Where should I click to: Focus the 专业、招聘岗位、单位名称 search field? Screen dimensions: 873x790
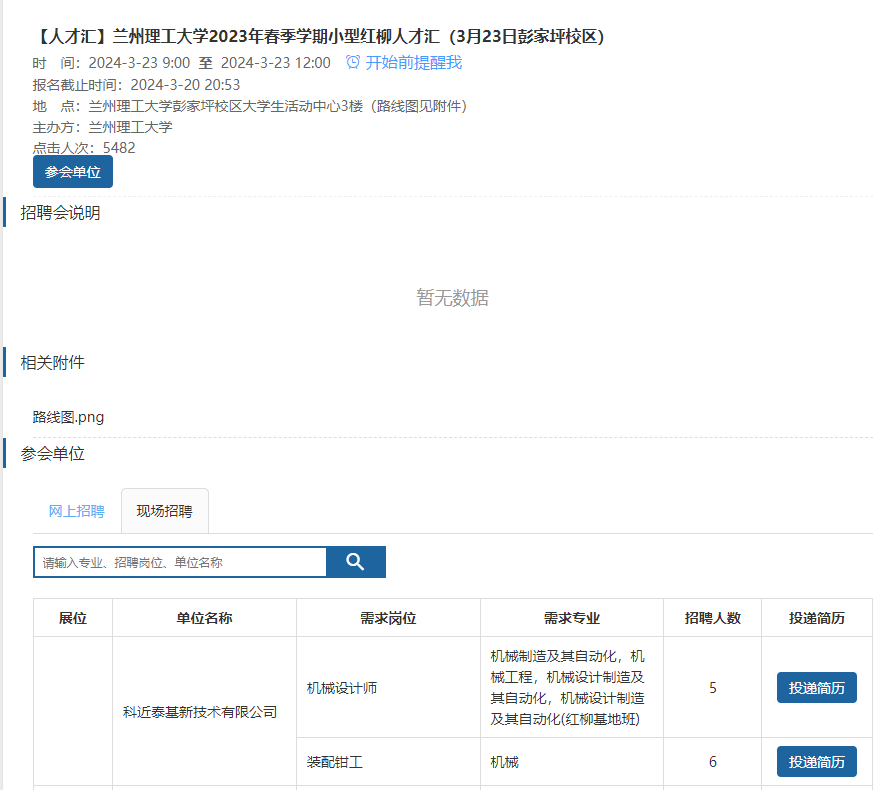tap(180, 562)
